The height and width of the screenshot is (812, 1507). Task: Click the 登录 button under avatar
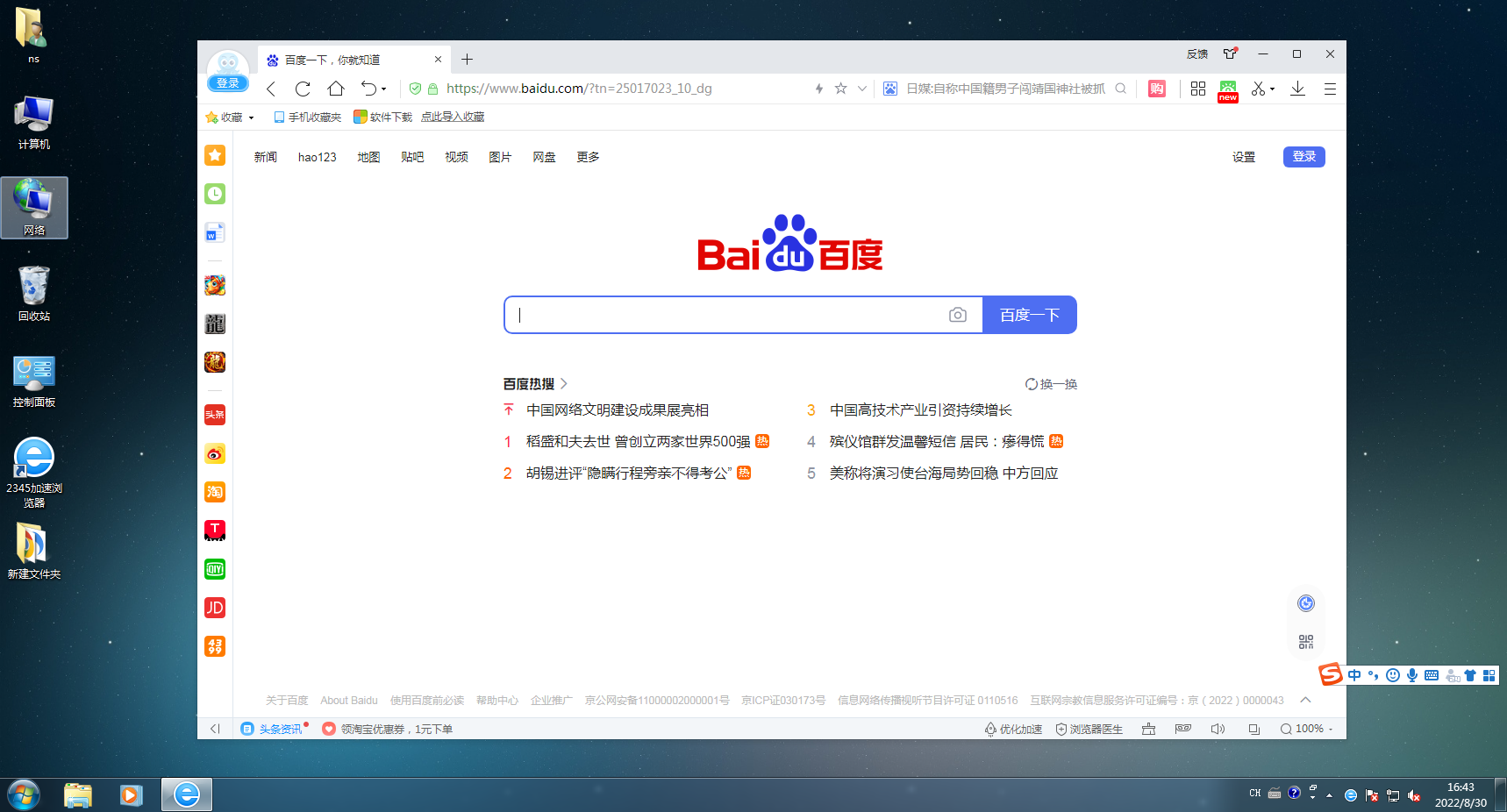pos(228,83)
